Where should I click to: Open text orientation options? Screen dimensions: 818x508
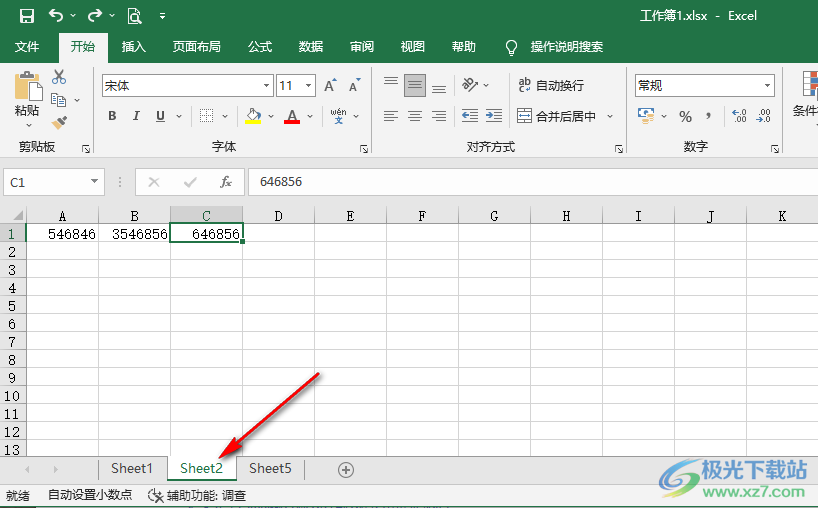click(x=475, y=85)
